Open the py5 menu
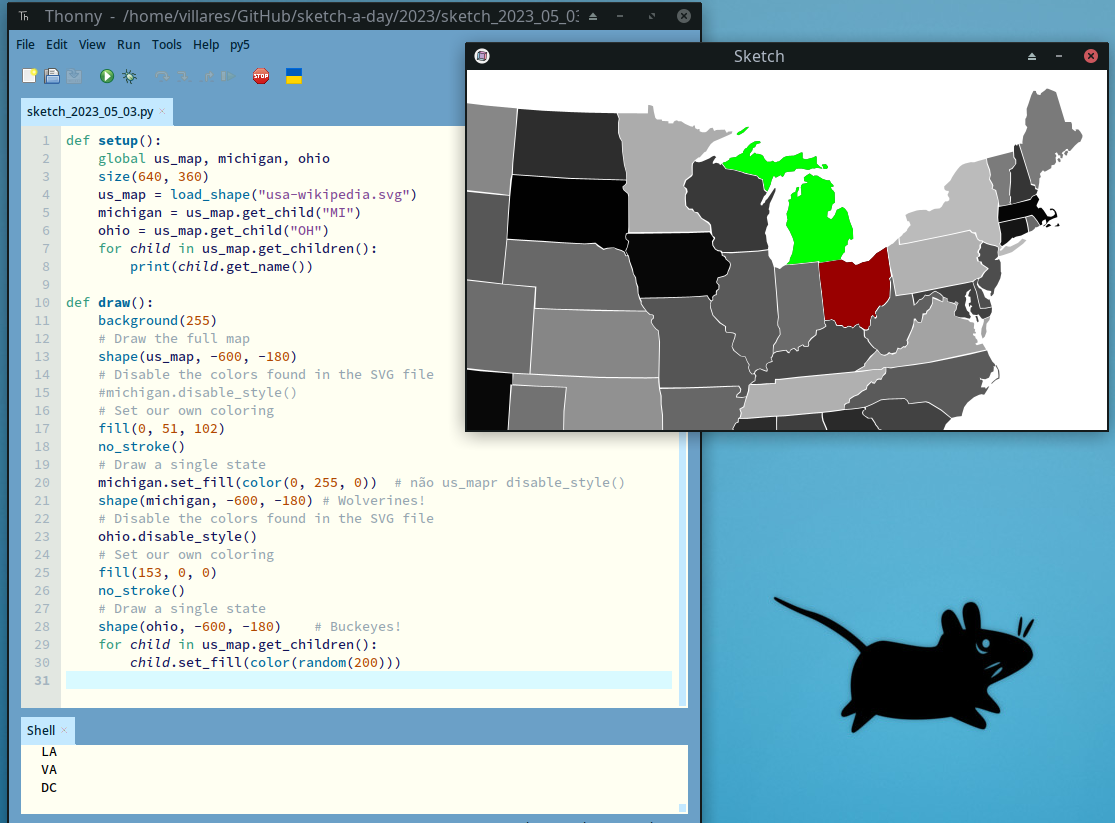Viewport: 1115px width, 823px height. point(240,45)
